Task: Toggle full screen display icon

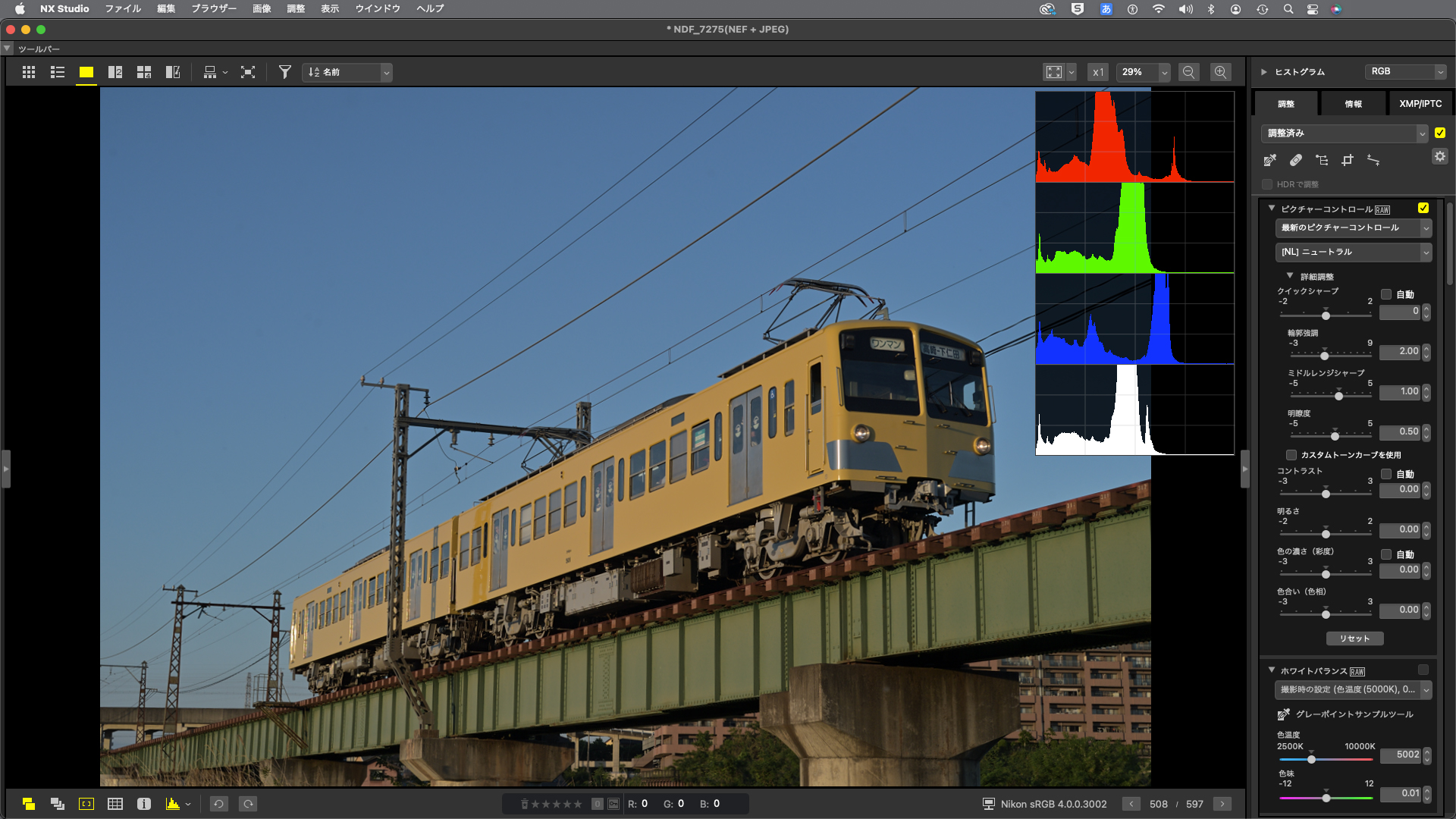Action: 248,72
